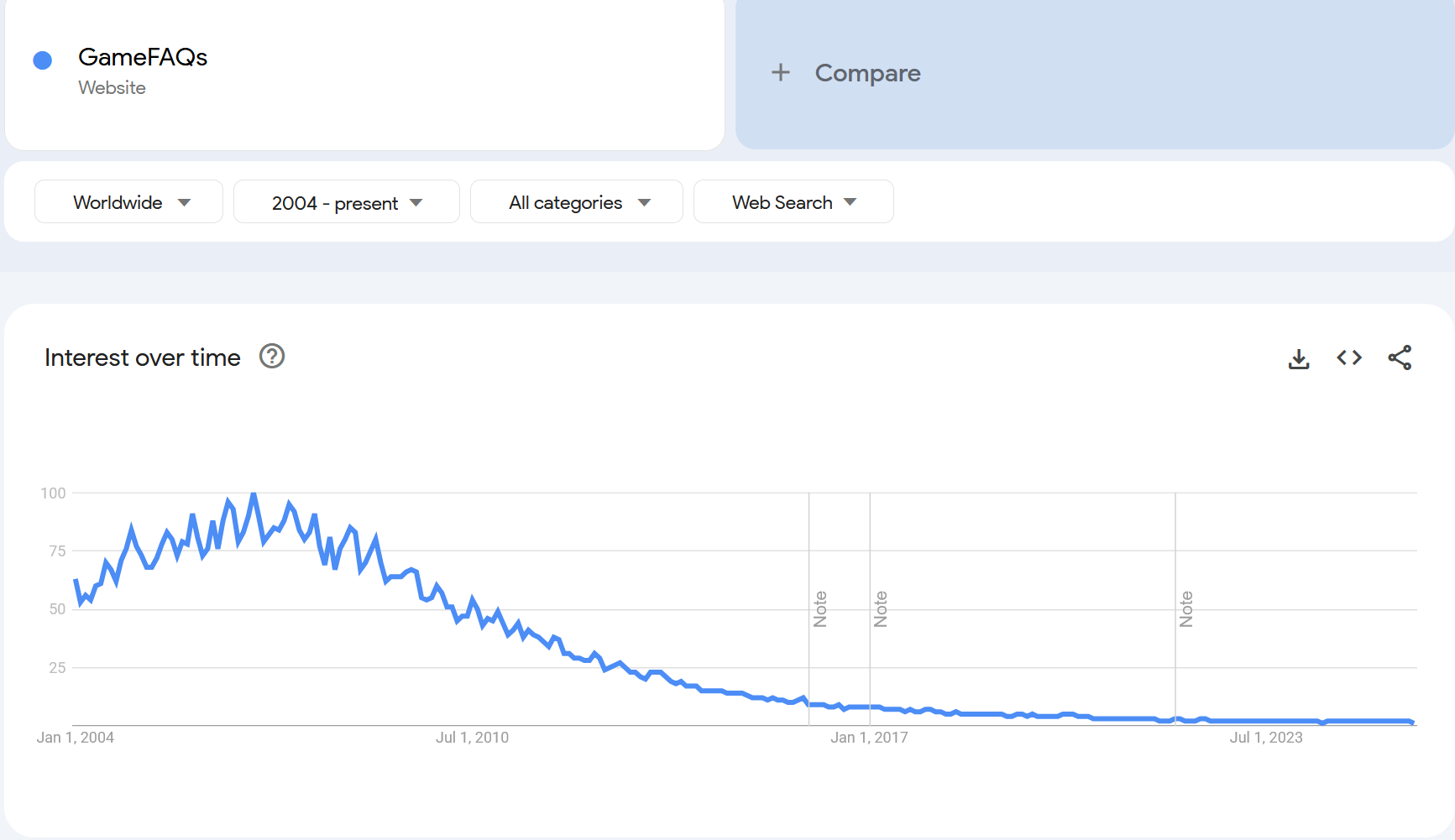The height and width of the screenshot is (840, 1455).
Task: Open the embed code icon
Action: 1349,358
